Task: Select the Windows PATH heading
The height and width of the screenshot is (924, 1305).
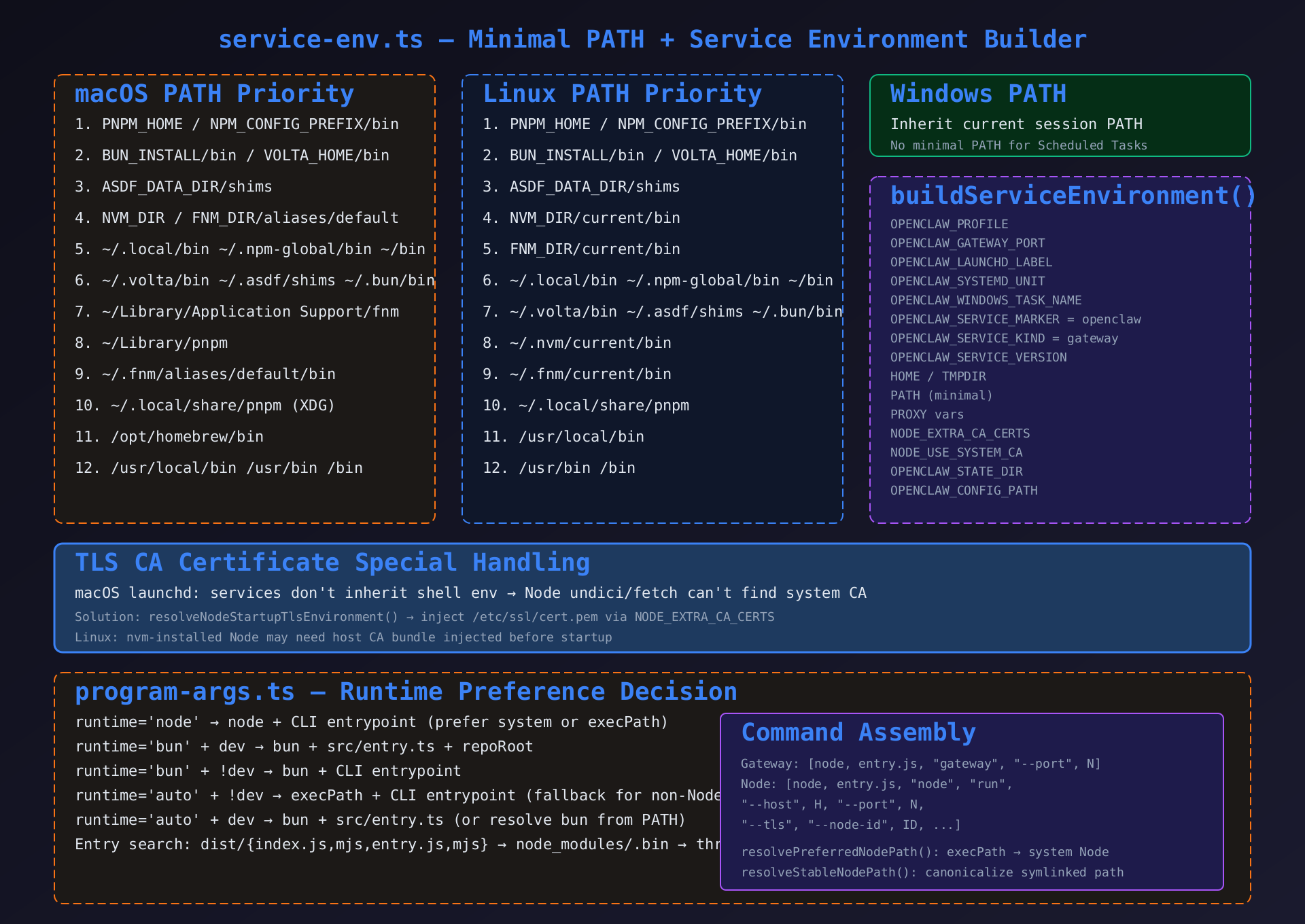Action: [x=977, y=94]
